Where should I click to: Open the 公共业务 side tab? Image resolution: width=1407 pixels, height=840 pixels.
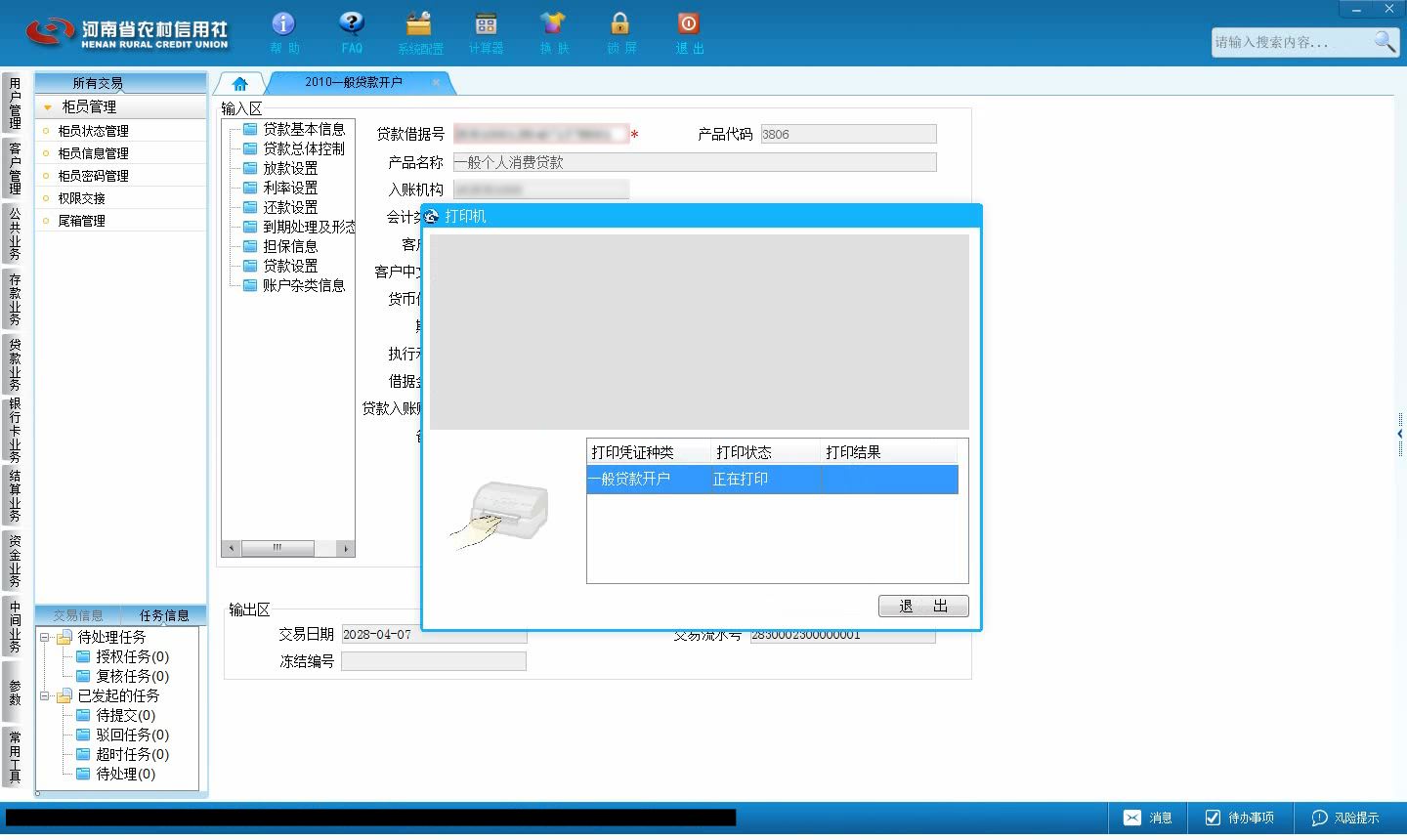pyautogui.click(x=15, y=232)
